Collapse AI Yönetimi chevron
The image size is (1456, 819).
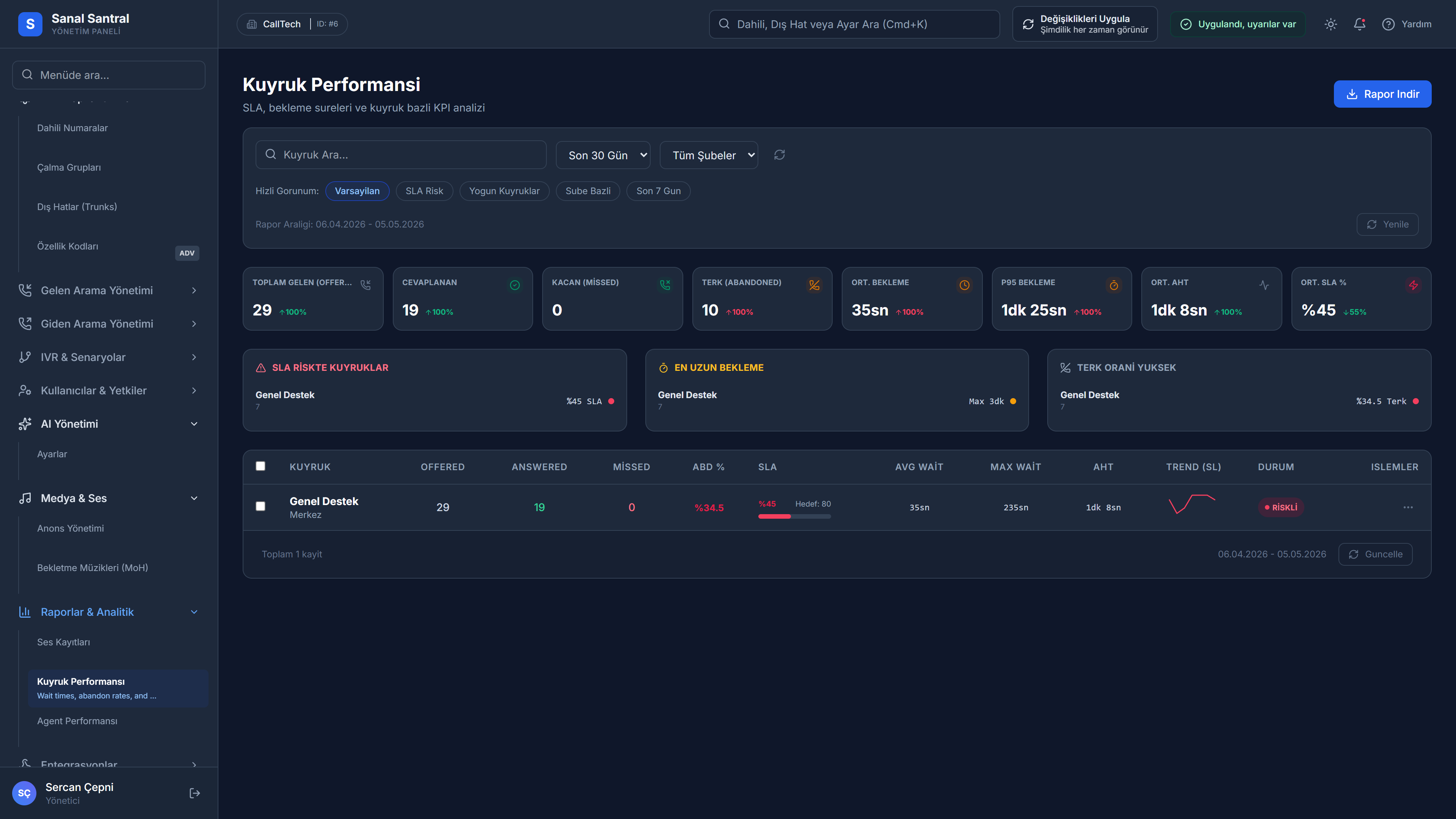tap(194, 424)
